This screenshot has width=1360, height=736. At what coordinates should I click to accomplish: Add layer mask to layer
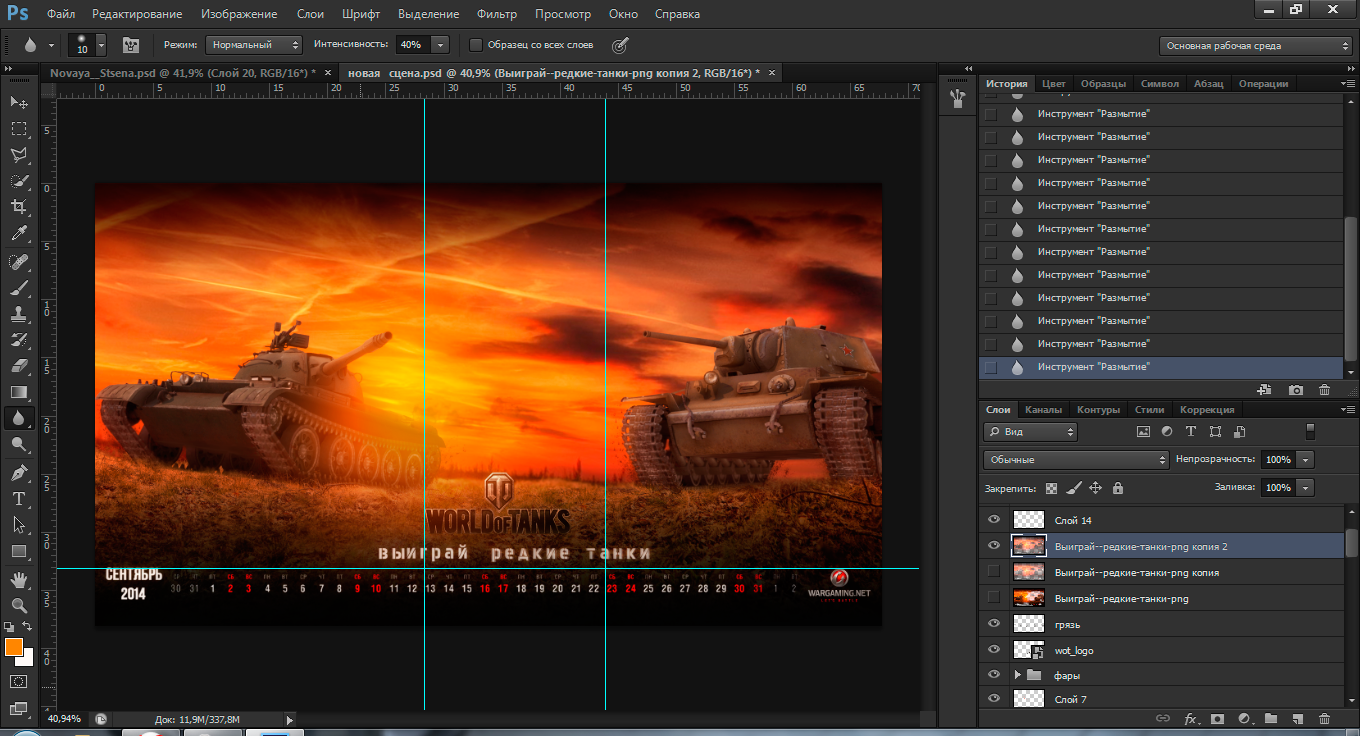coord(1217,718)
